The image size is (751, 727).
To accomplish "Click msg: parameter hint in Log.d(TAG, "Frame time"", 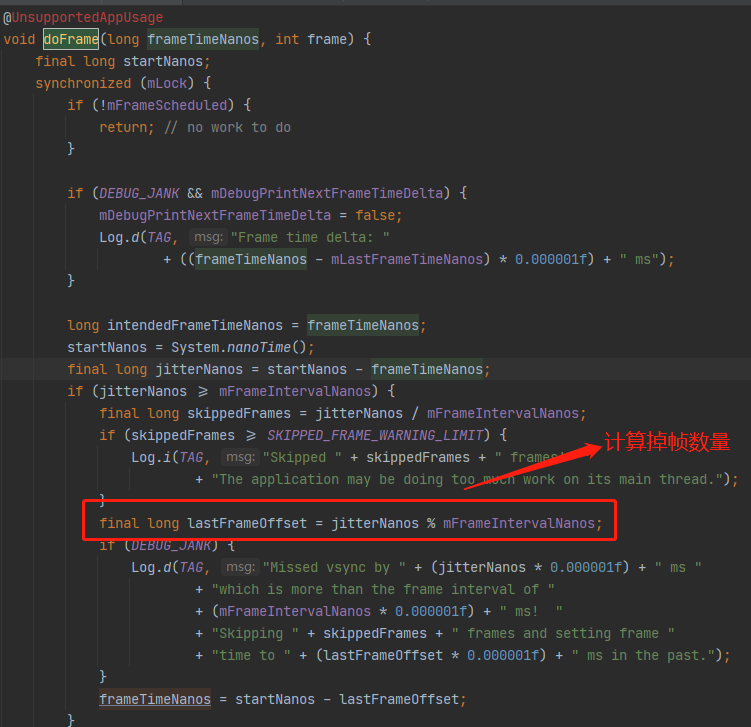I will [x=208, y=238].
